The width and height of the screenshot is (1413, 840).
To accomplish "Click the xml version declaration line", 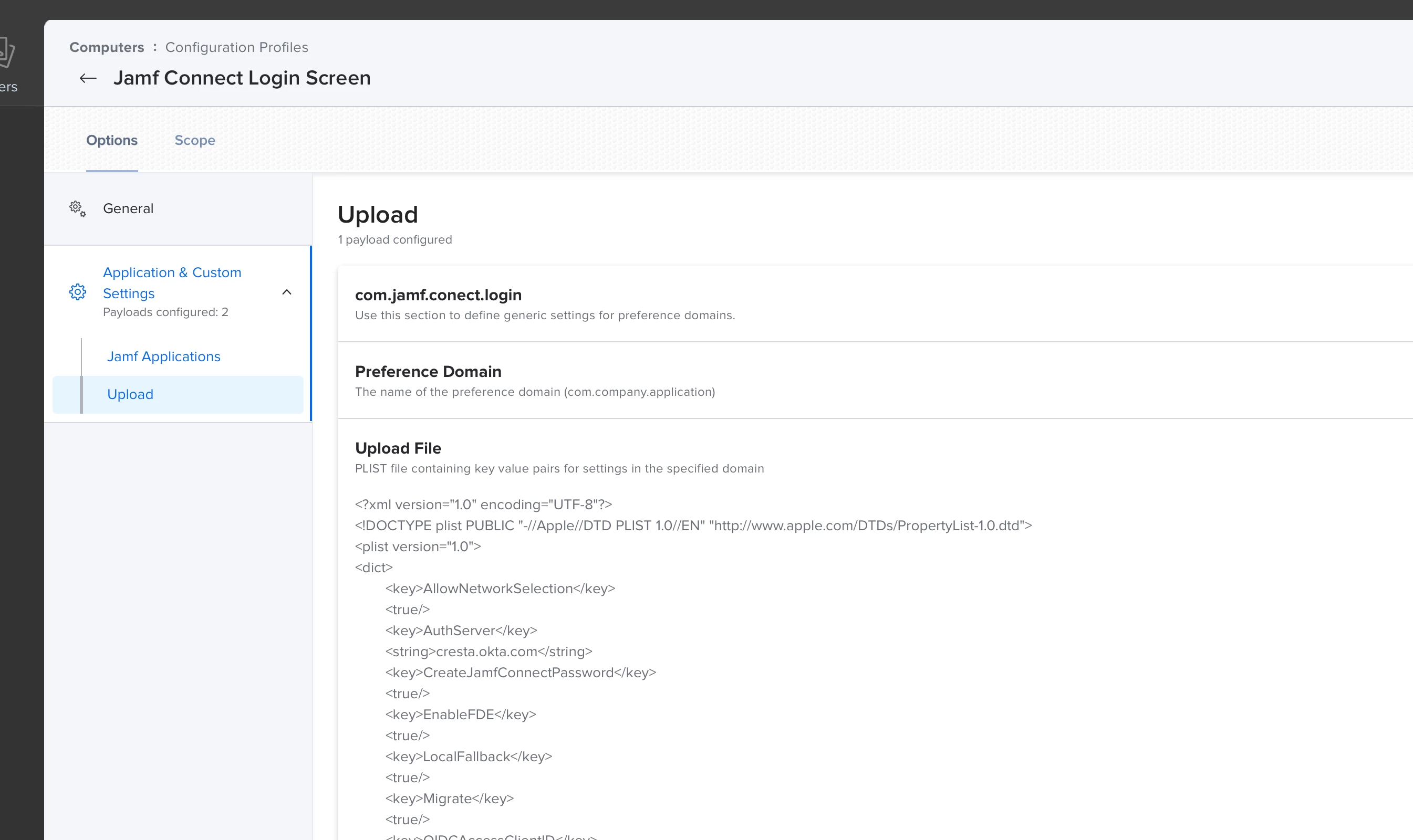I will click(x=484, y=505).
